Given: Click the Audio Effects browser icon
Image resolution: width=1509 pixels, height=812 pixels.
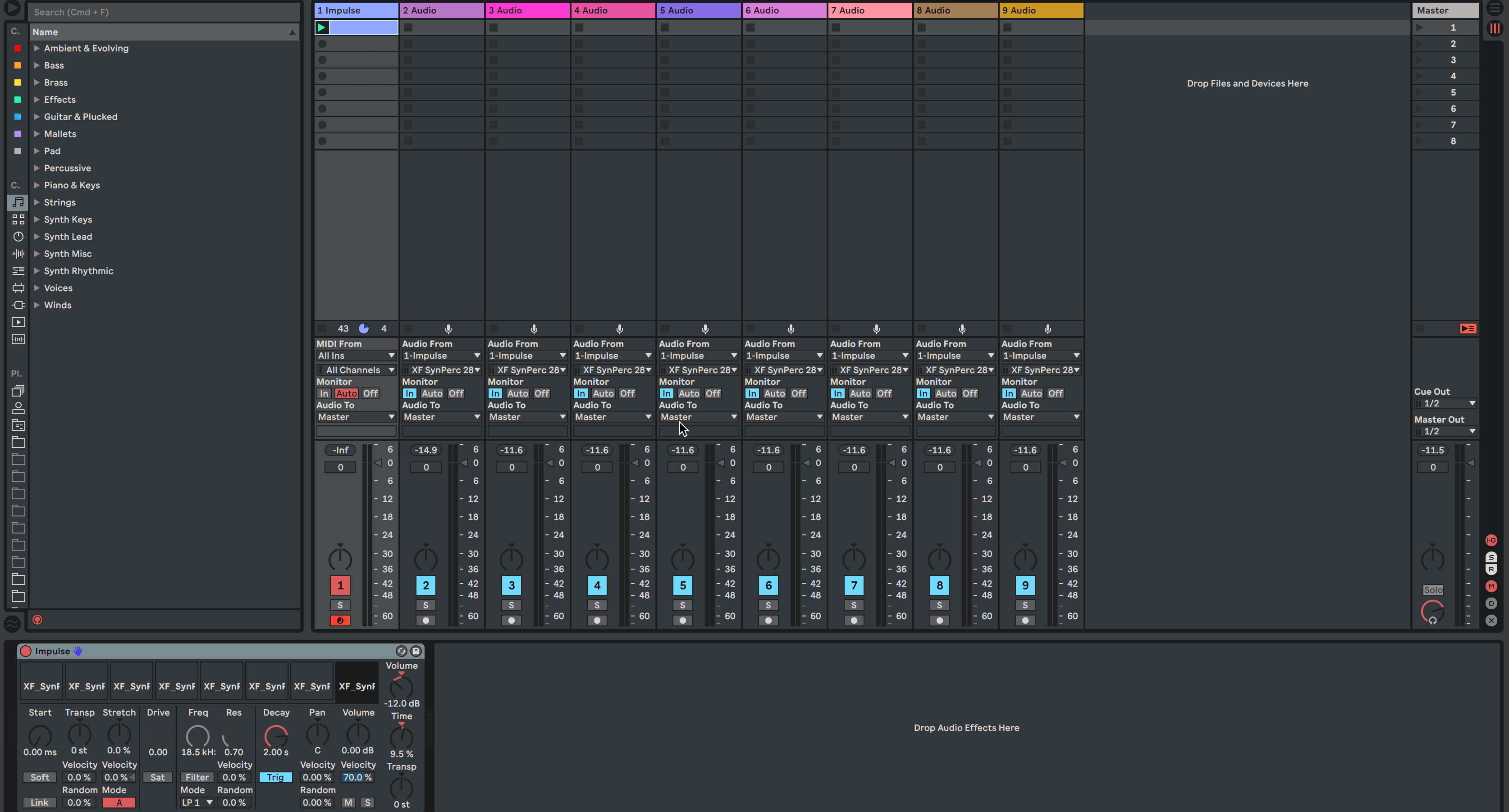Looking at the screenshot, I should (18, 254).
